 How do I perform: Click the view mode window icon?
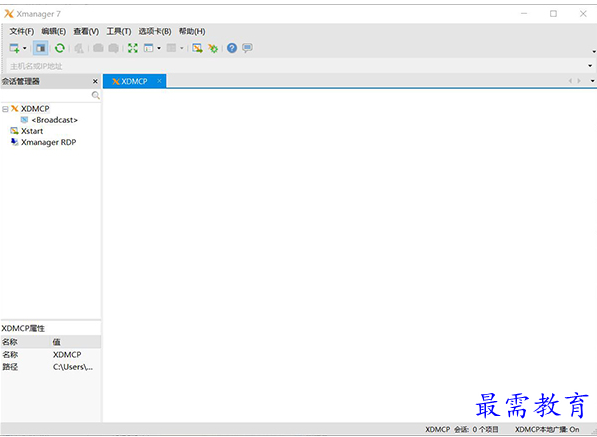point(148,48)
